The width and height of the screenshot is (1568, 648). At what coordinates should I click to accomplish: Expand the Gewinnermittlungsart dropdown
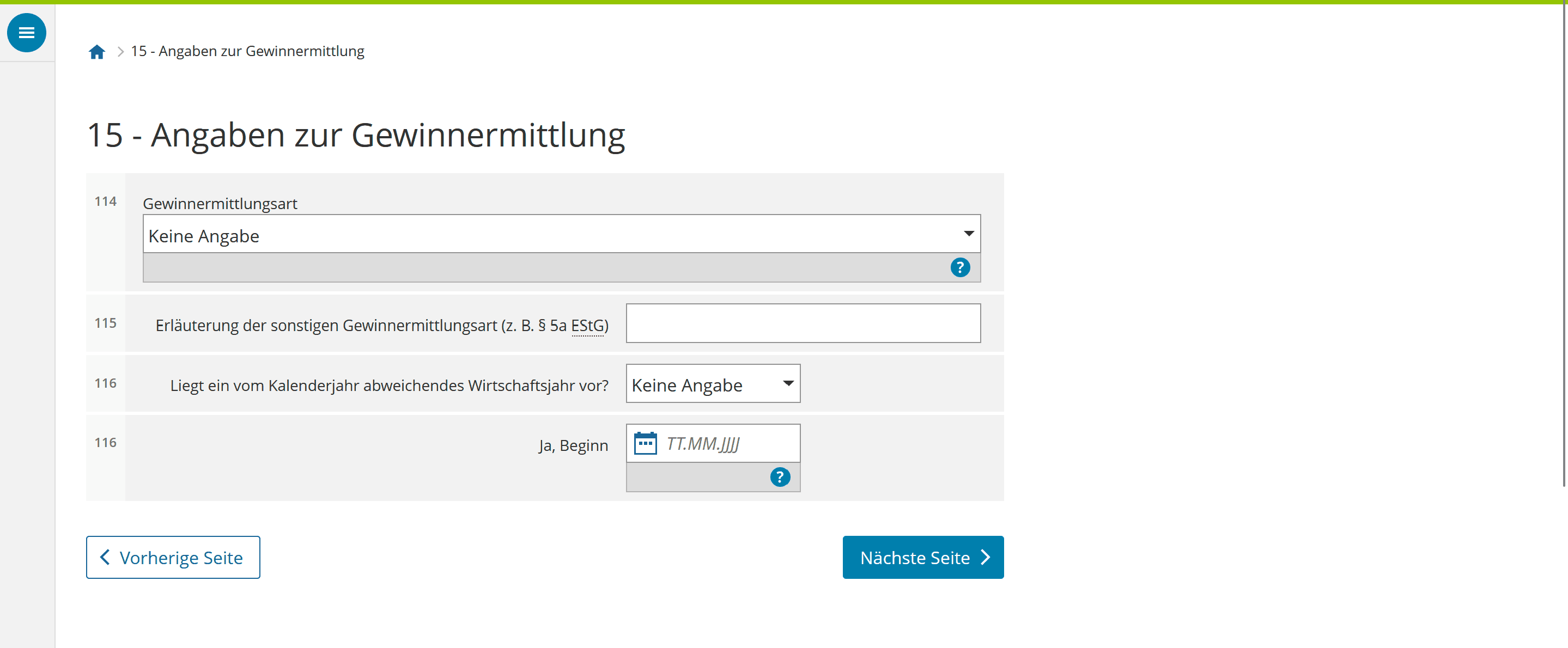[x=561, y=234]
